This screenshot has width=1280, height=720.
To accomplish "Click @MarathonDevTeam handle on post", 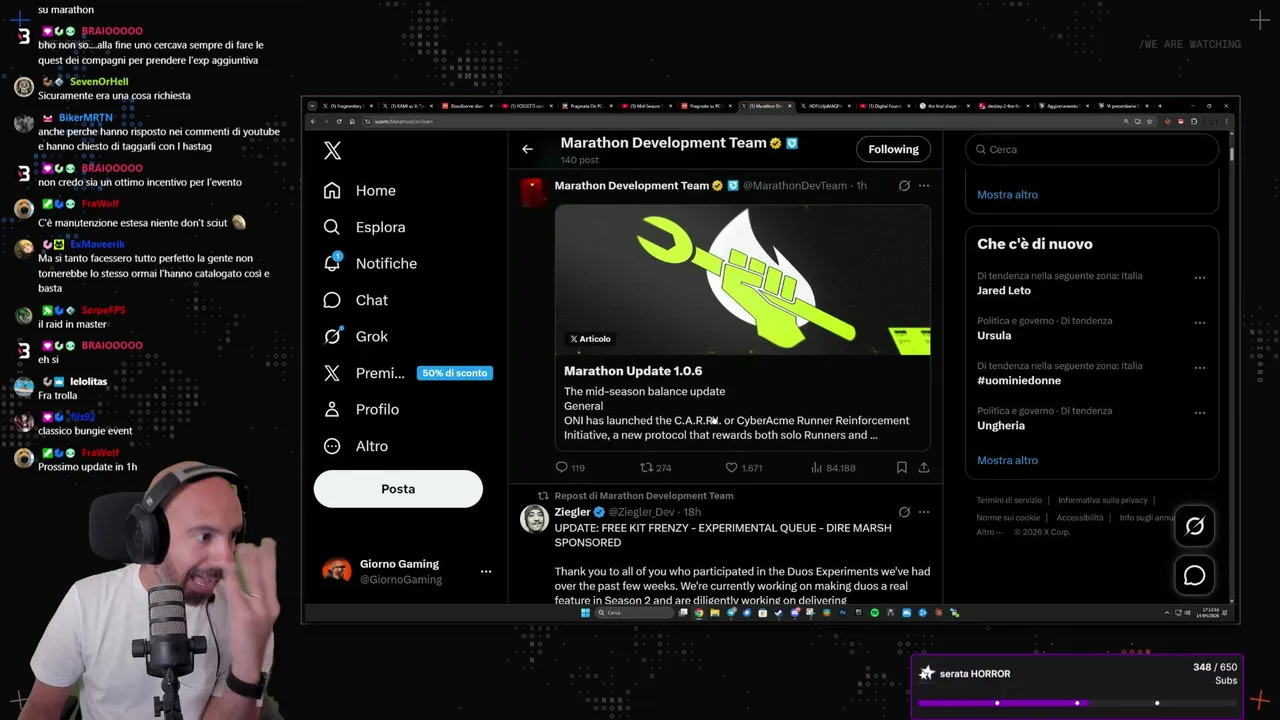I will (794, 185).
